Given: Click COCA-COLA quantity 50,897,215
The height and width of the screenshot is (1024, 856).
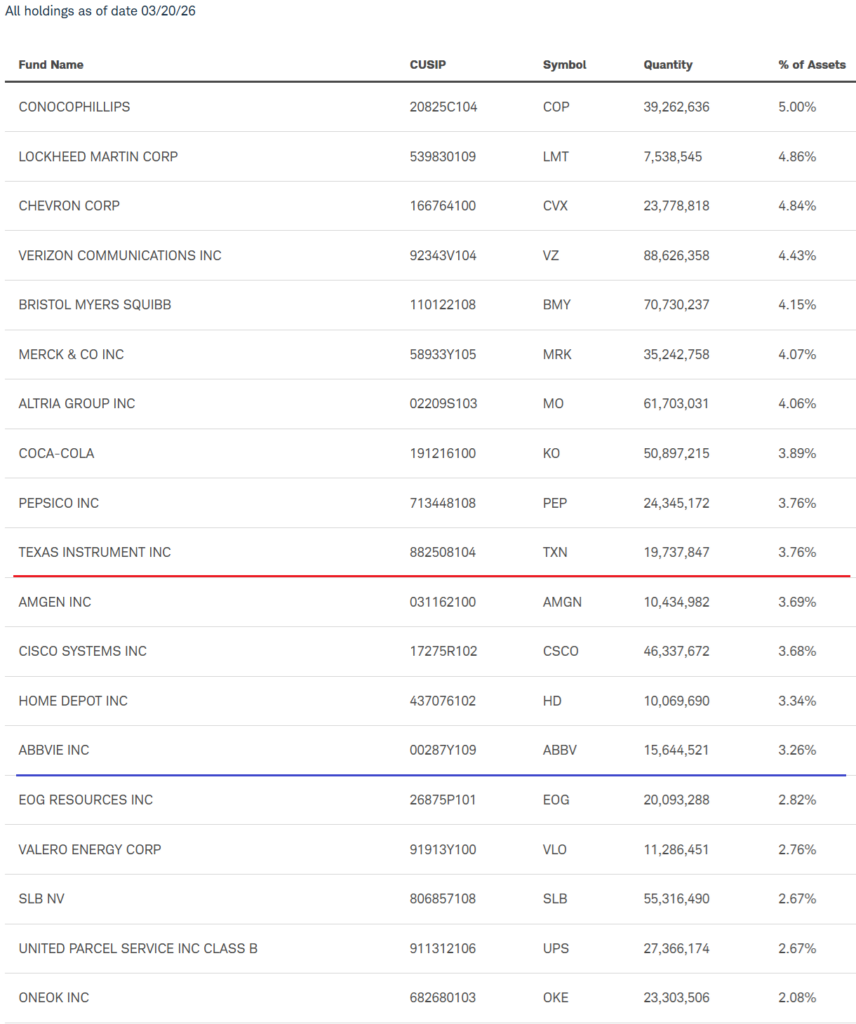Looking at the screenshot, I should pos(676,453).
